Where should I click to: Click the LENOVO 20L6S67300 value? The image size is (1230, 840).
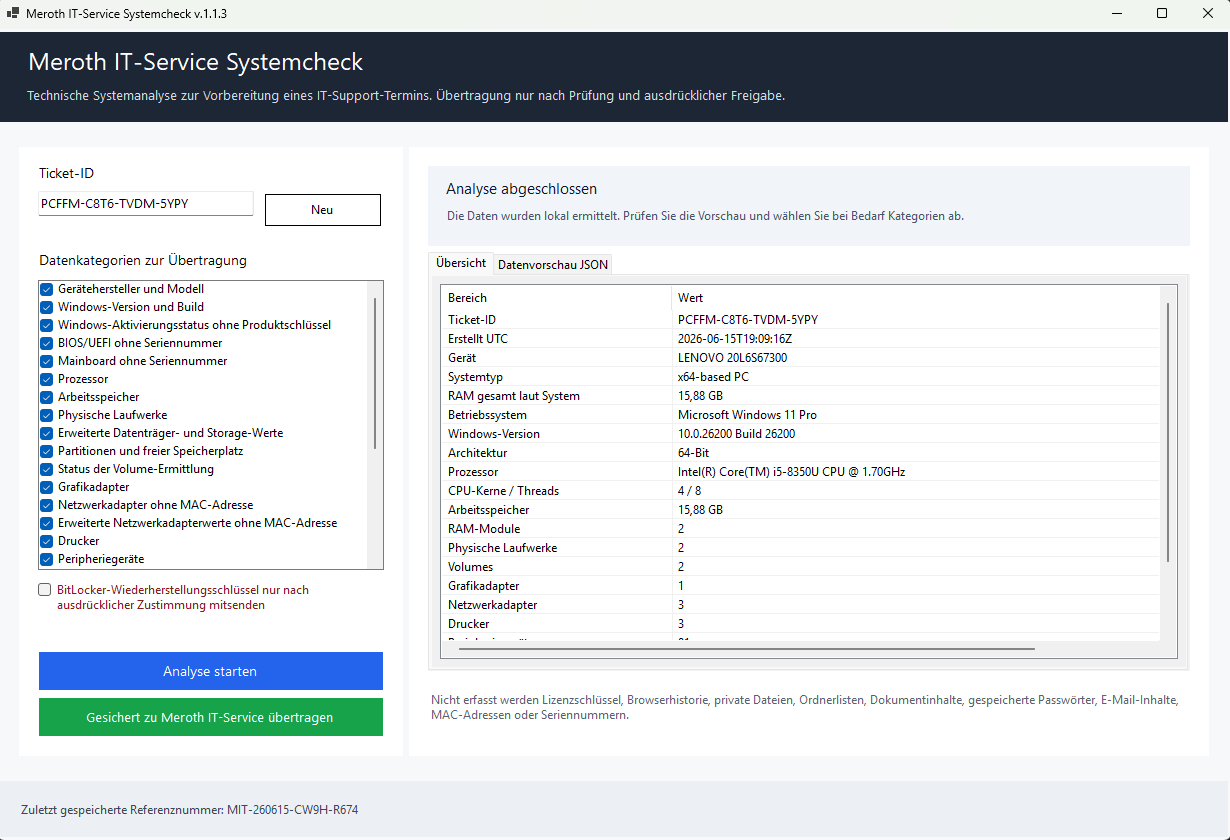733,358
